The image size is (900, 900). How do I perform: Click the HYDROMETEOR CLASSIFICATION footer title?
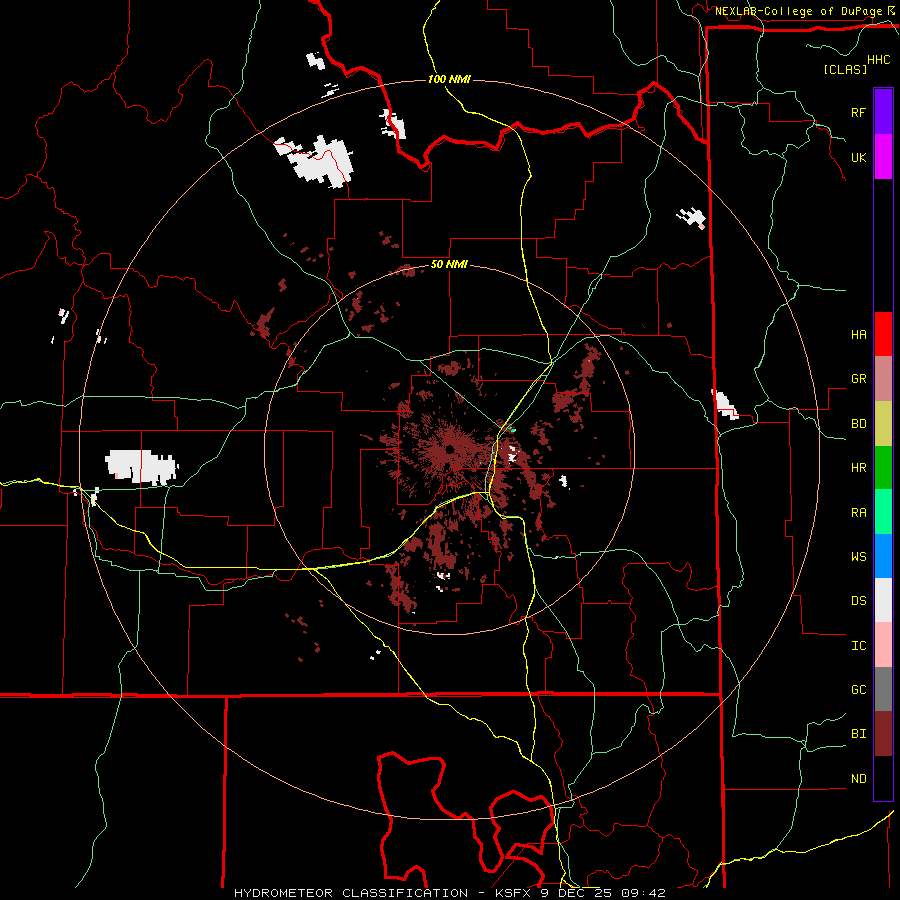click(351, 893)
